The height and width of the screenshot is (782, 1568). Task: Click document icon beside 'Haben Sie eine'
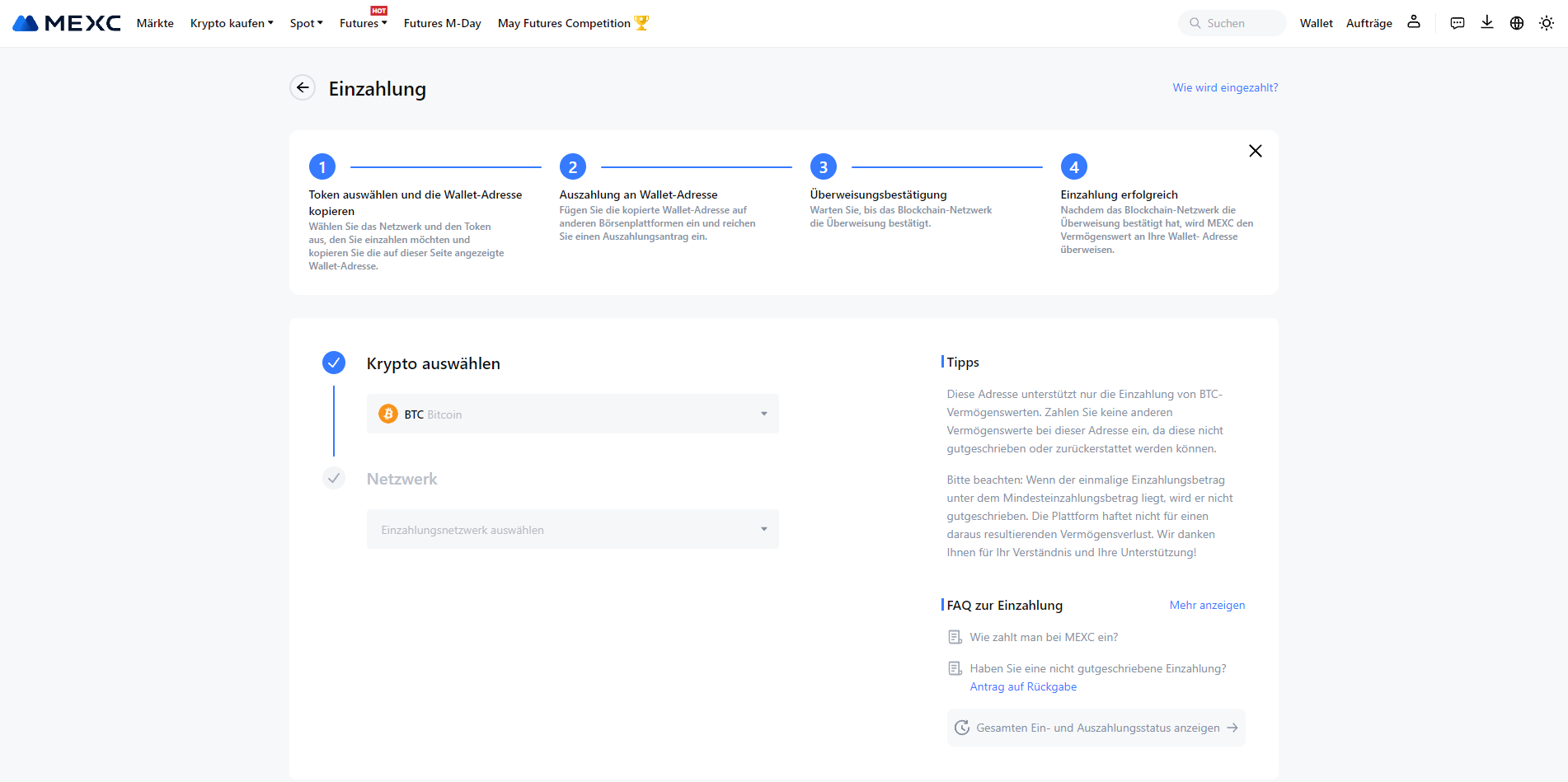click(x=955, y=668)
